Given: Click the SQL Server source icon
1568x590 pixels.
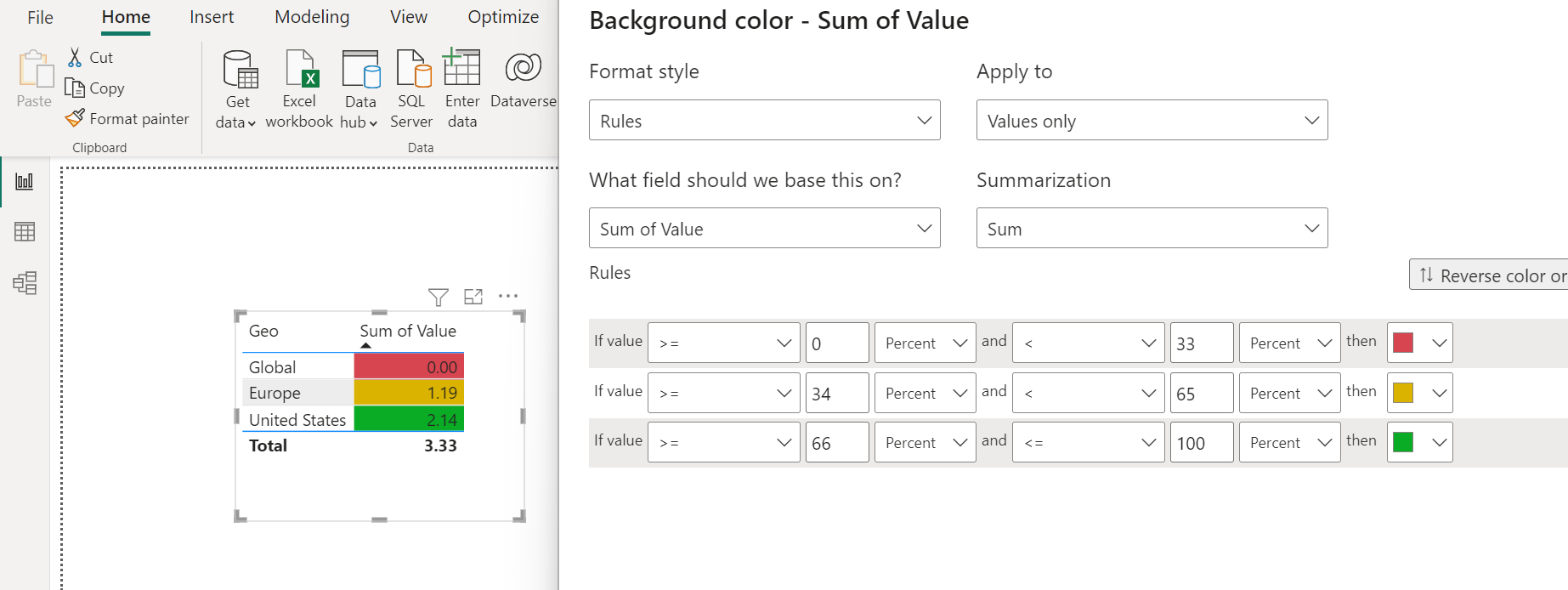Looking at the screenshot, I should [x=413, y=70].
